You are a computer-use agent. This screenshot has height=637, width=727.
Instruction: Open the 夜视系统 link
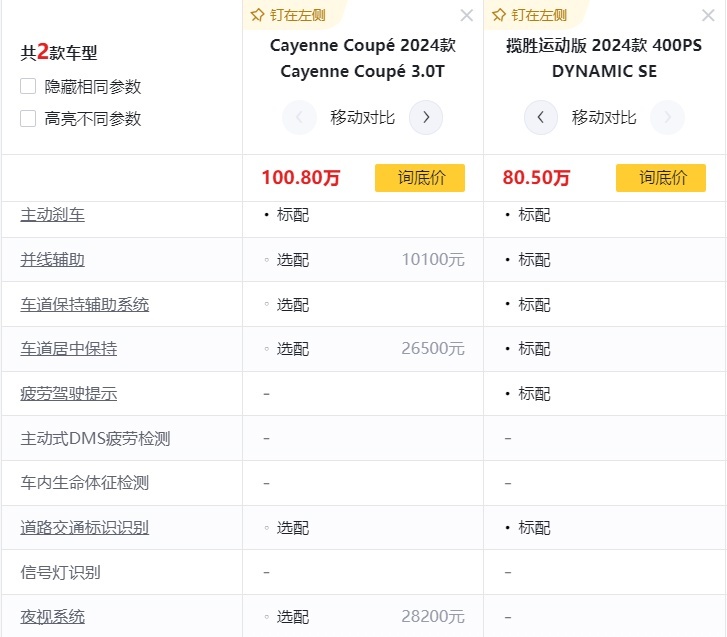click(x=52, y=617)
